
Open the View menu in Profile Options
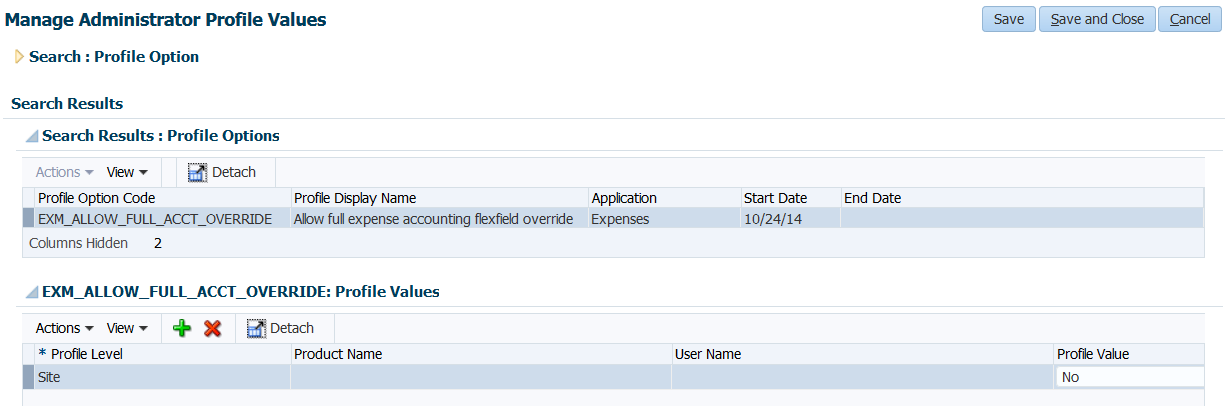point(127,172)
